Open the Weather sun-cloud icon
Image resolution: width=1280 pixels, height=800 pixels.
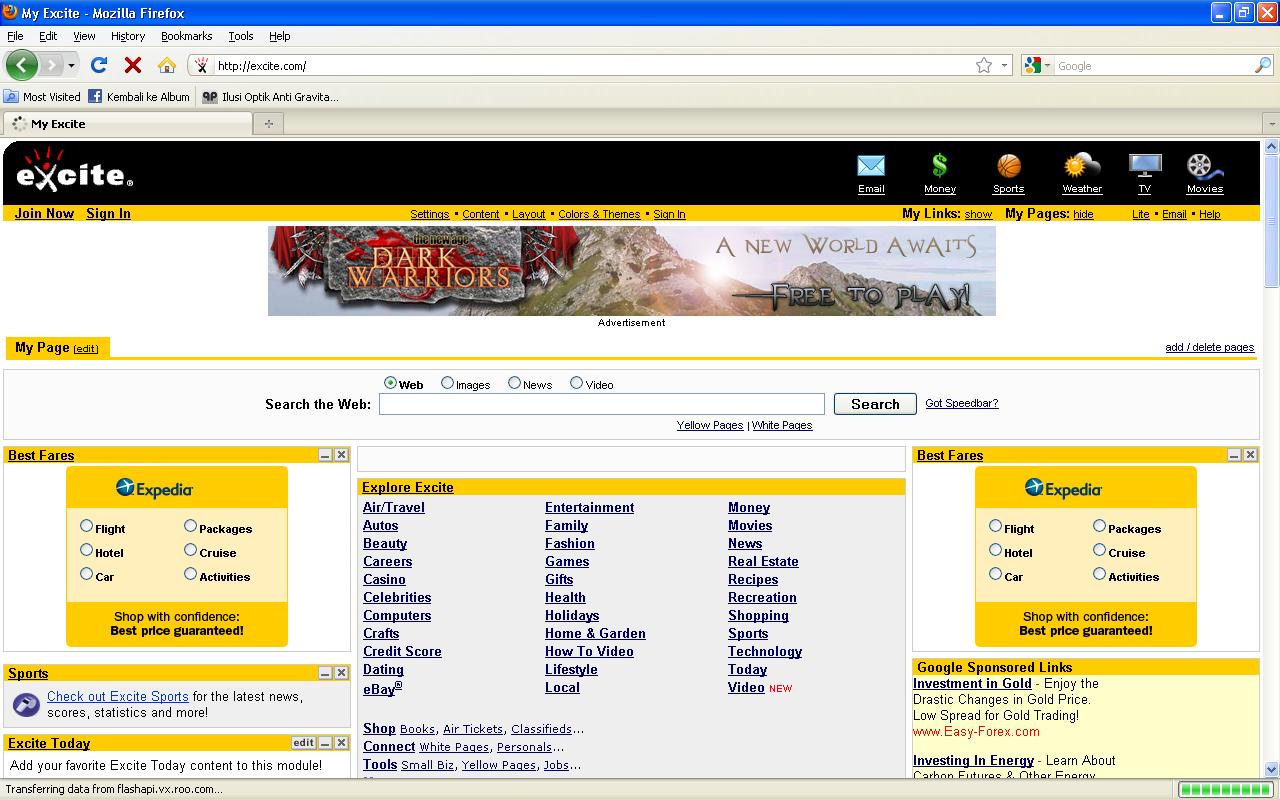pyautogui.click(x=1082, y=166)
